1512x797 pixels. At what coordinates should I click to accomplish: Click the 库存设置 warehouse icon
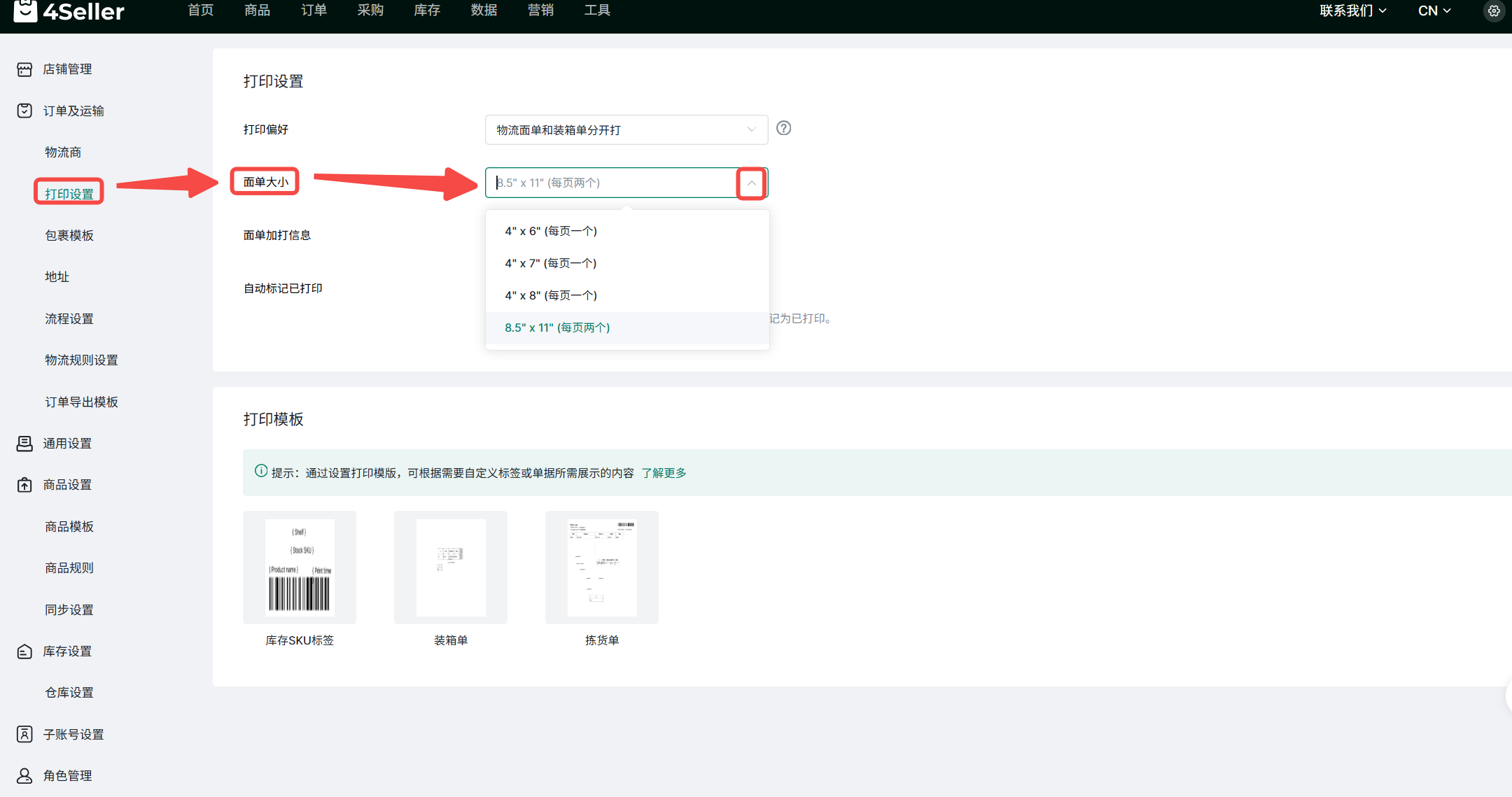(24, 651)
